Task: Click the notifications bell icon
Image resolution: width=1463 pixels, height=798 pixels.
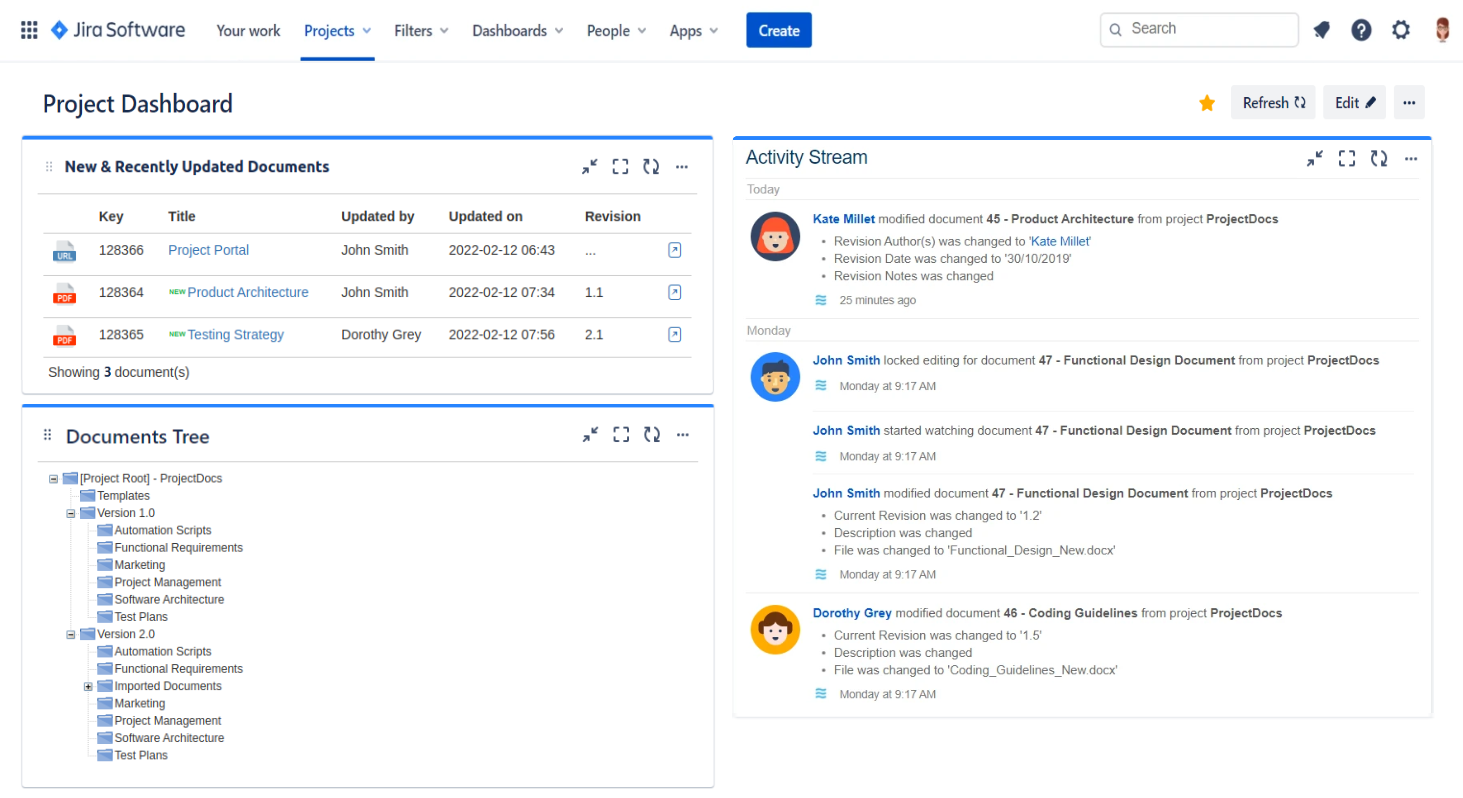Action: (x=1321, y=30)
